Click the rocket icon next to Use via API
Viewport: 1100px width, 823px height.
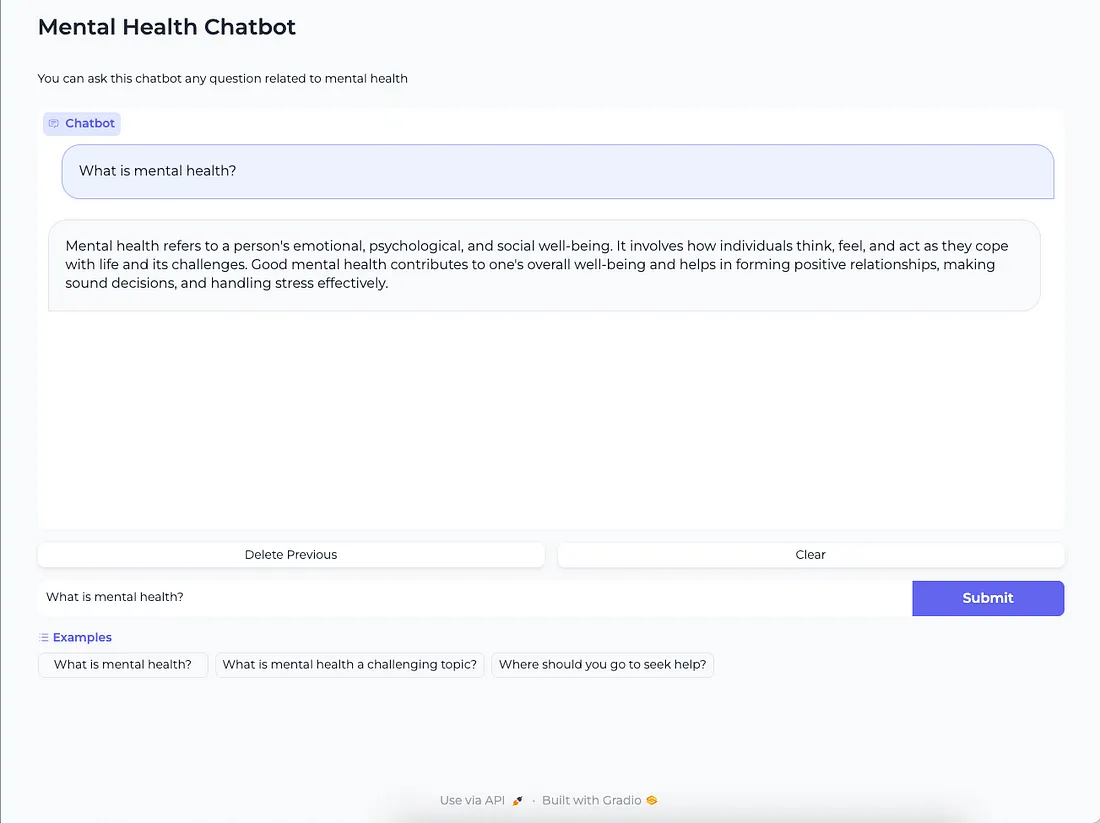coord(518,801)
